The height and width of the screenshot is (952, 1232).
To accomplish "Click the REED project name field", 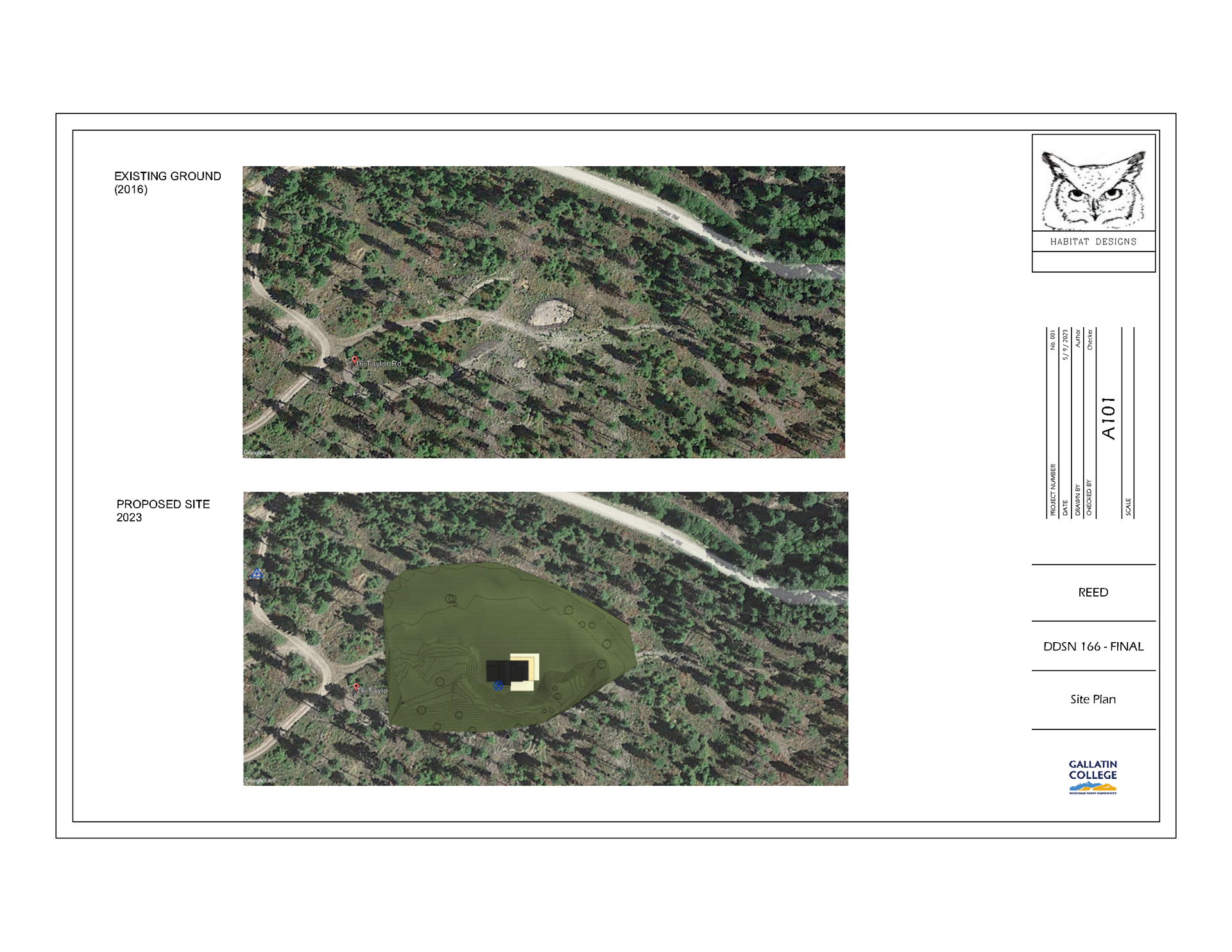I will pos(1093,593).
